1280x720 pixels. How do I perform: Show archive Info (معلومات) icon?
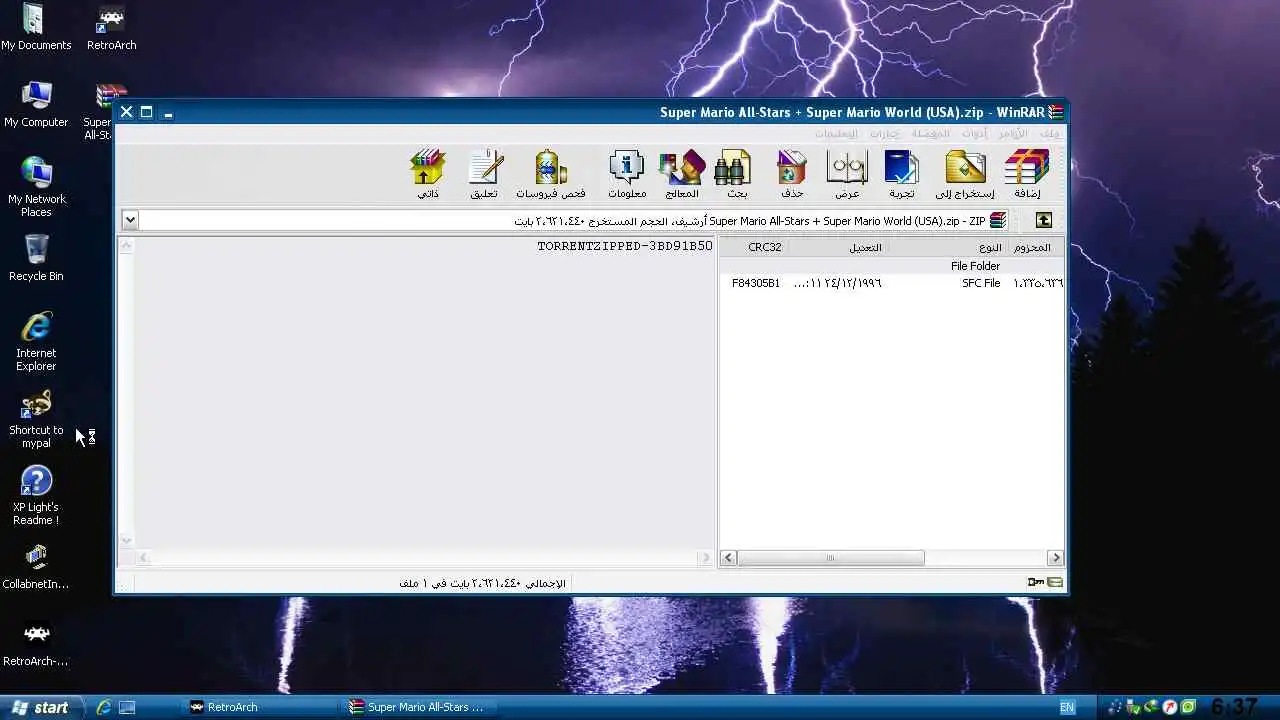[x=627, y=175]
